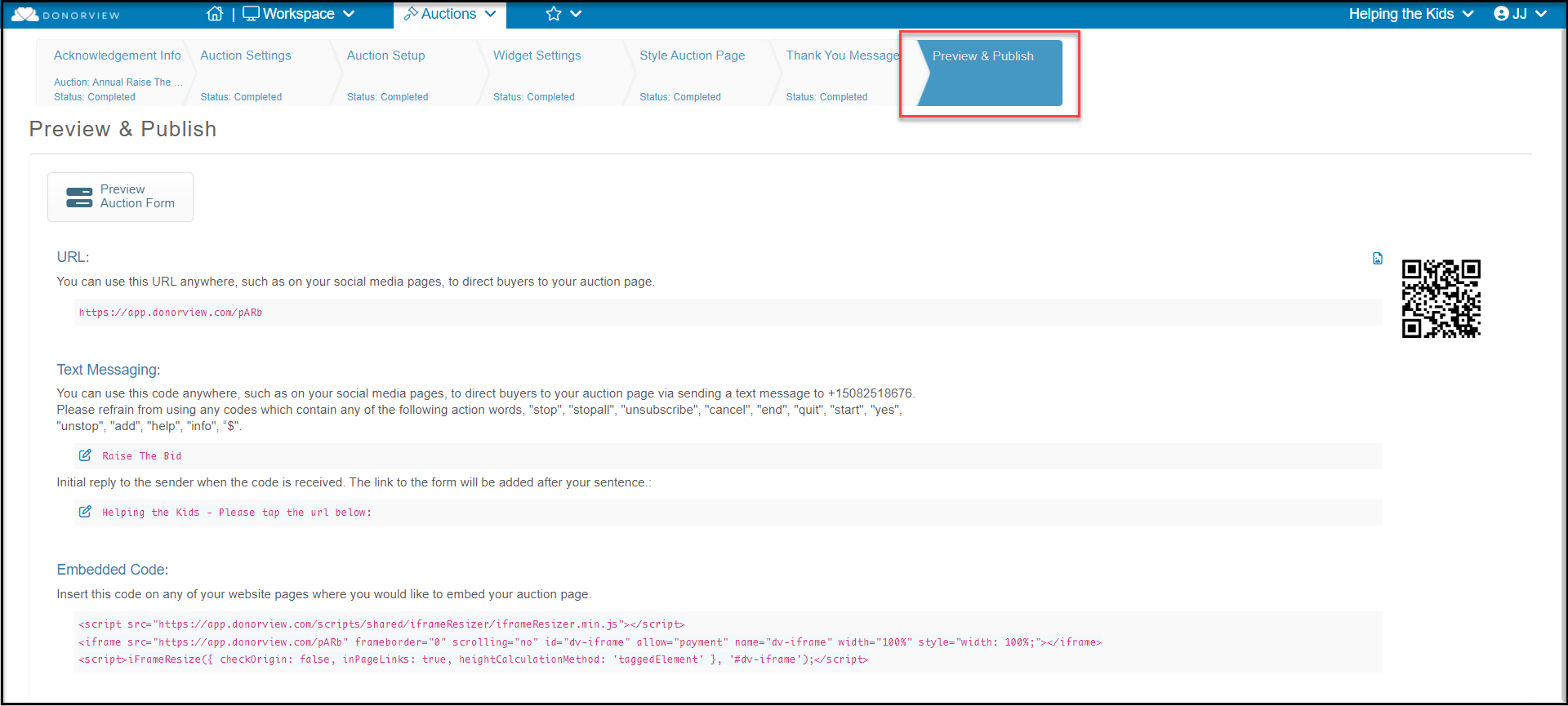
Task: Go to the Auction Setup step
Action: point(386,56)
